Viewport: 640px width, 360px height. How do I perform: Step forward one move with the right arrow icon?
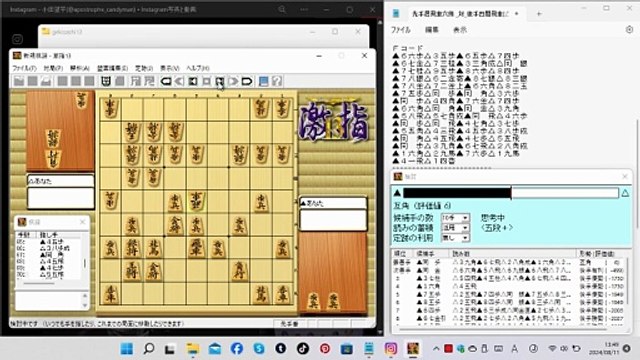coord(233,81)
